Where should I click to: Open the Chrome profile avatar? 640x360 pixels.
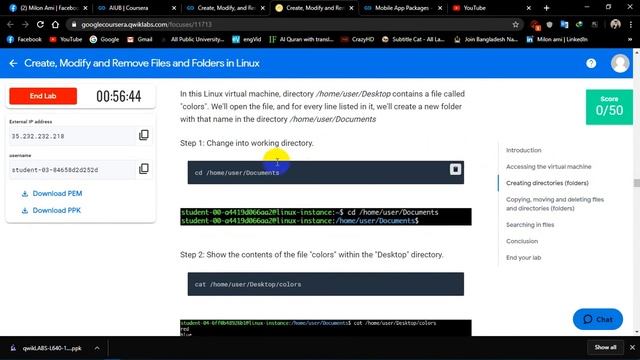click(x=616, y=24)
